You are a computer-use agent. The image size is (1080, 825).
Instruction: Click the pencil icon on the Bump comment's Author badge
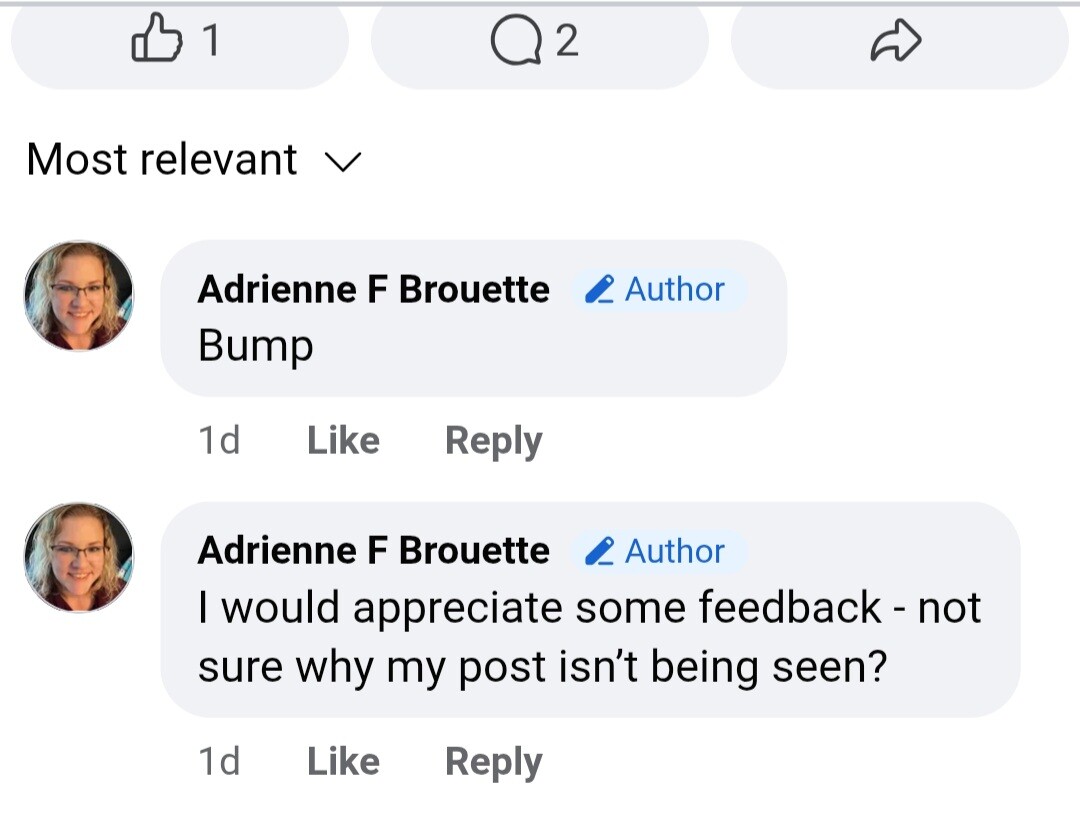pyautogui.click(x=599, y=290)
